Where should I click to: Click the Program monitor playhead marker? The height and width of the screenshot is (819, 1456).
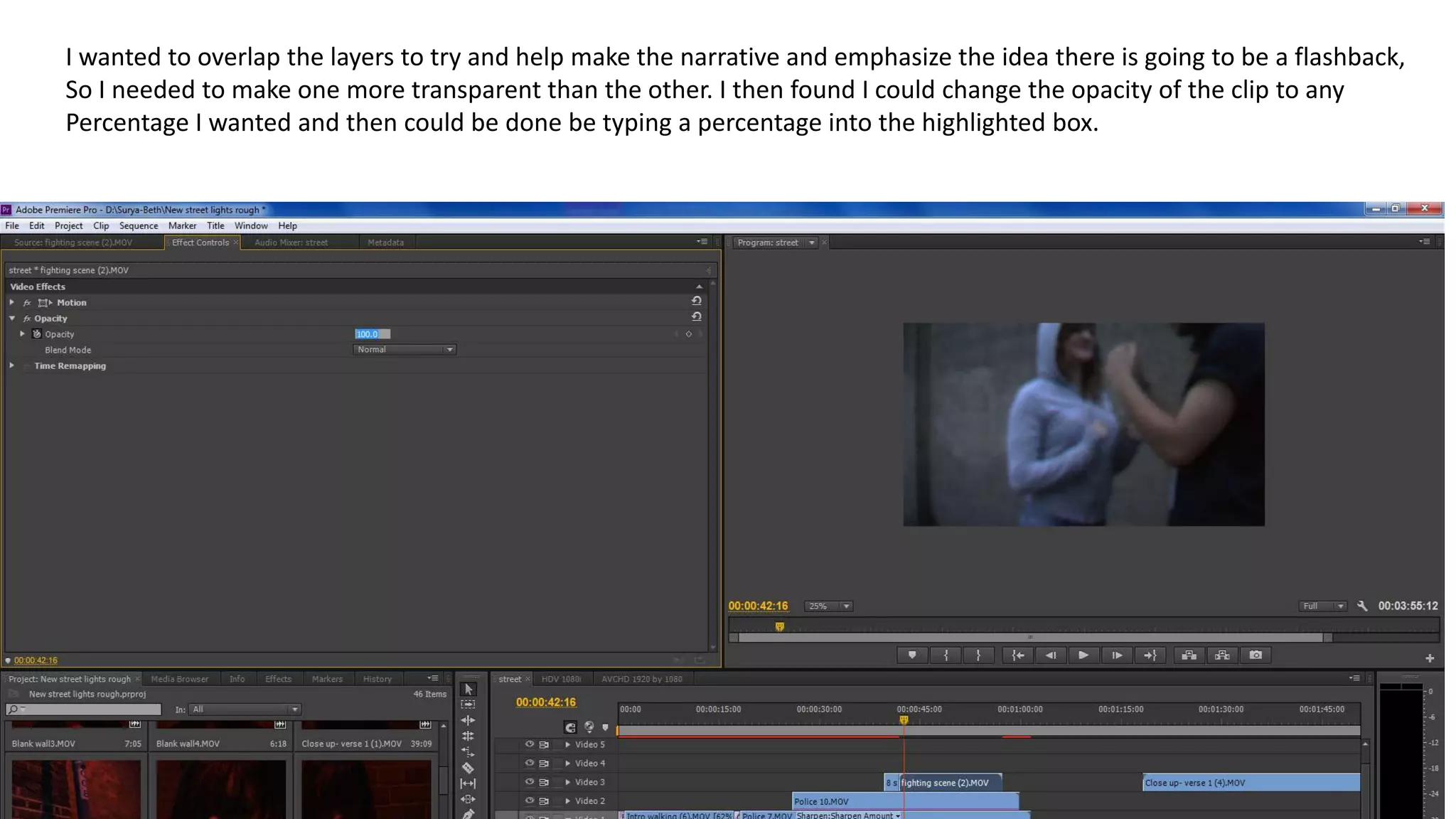point(779,626)
